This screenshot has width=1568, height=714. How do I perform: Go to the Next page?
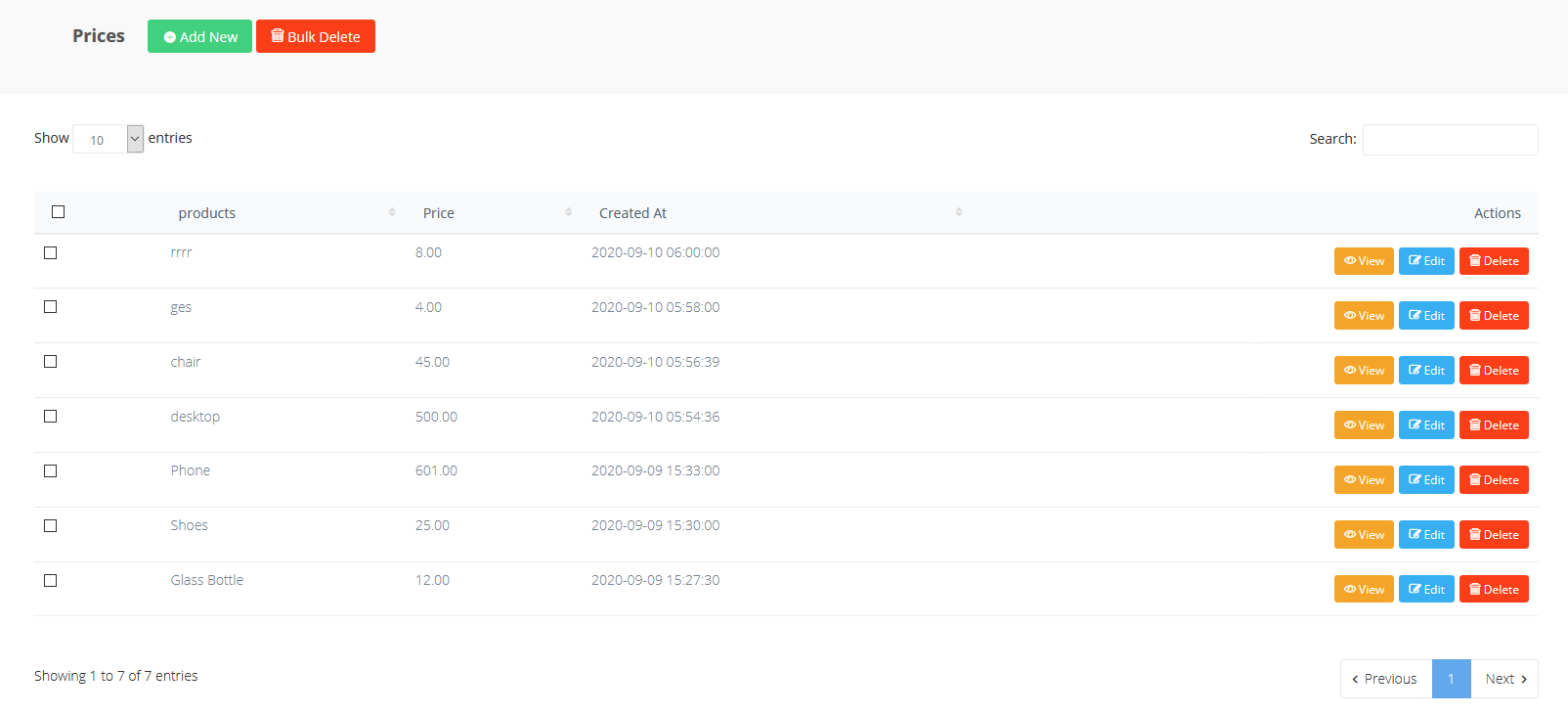(1504, 679)
